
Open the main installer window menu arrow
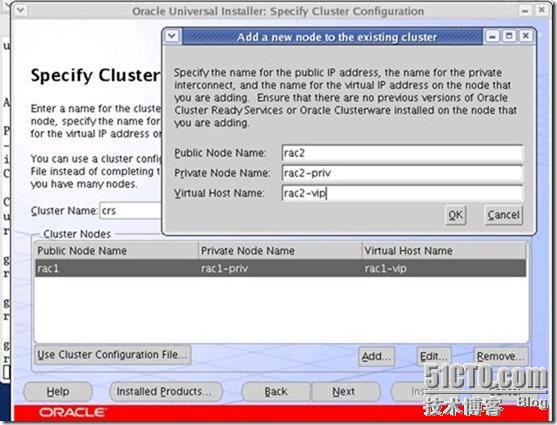coord(20,10)
